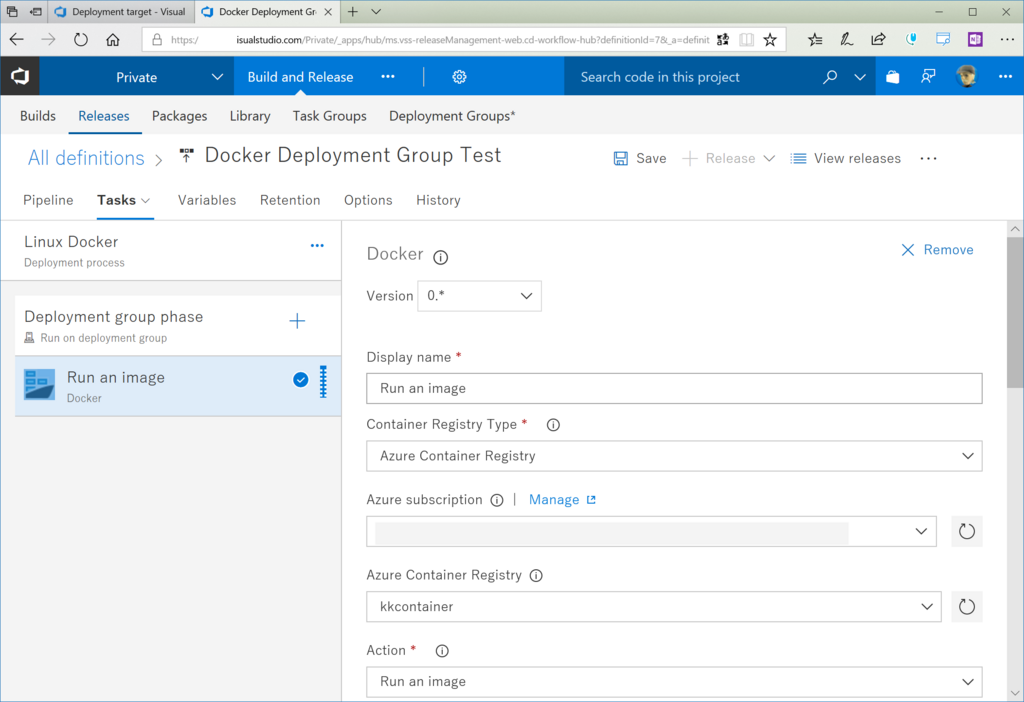Open the History tab

point(438,200)
